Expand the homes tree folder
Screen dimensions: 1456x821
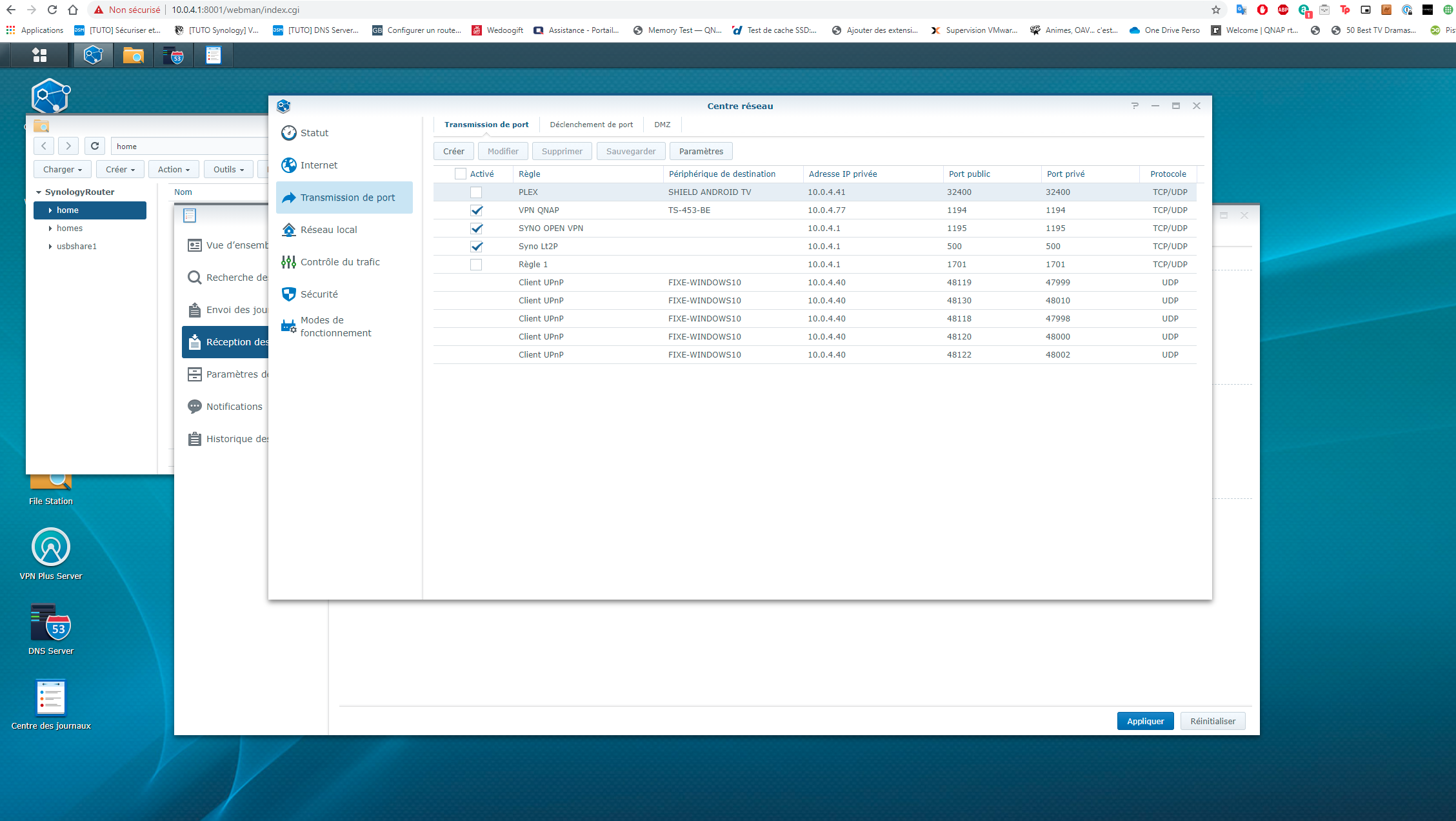point(50,228)
